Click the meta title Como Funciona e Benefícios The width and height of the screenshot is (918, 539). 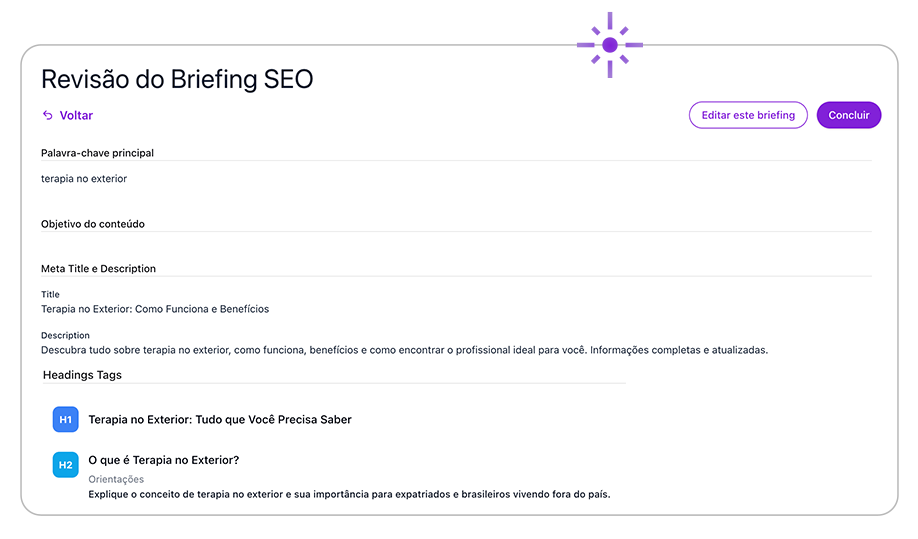[155, 309]
